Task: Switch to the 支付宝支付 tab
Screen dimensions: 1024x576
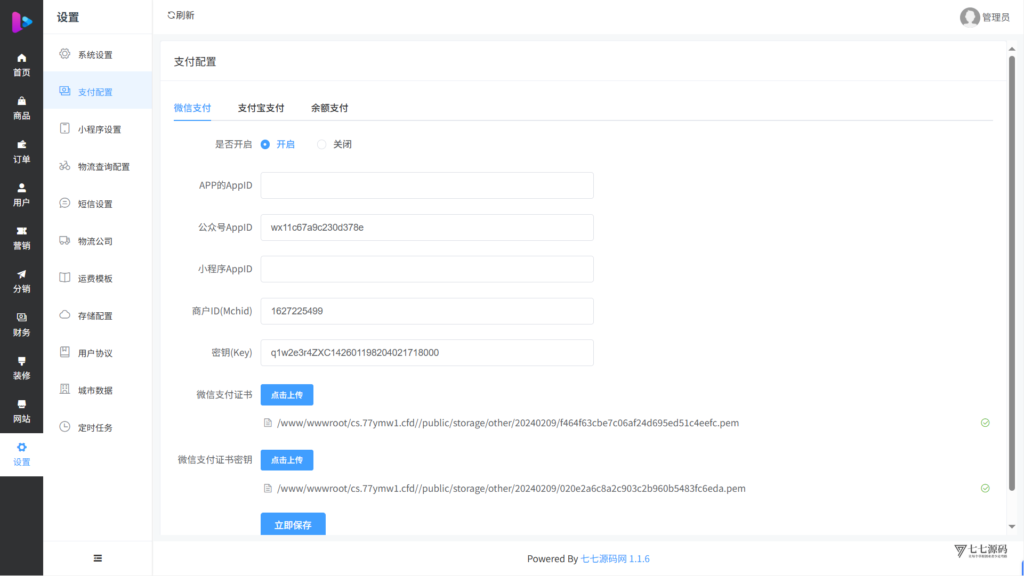Action: (x=261, y=108)
